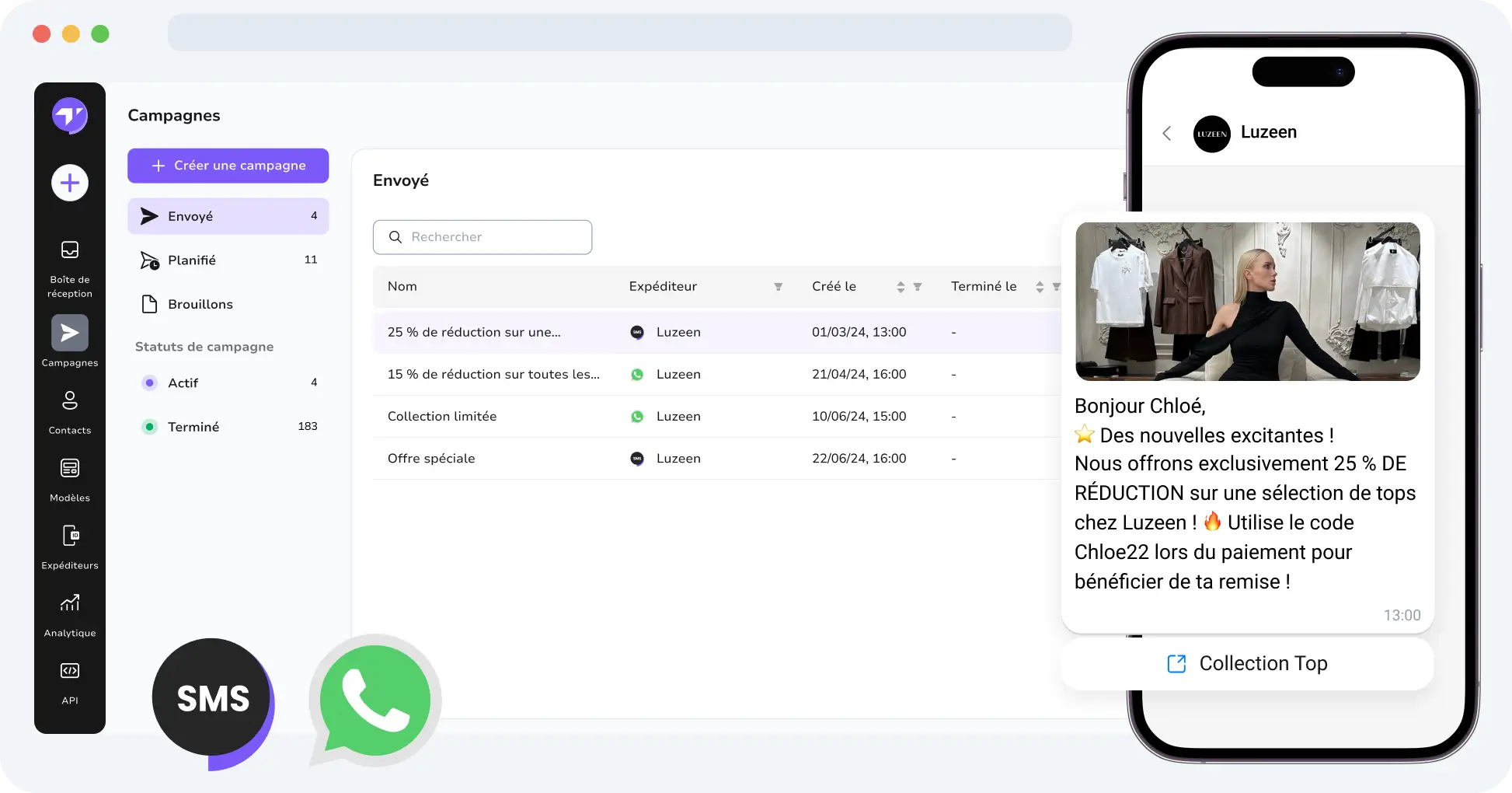Screen dimensions: 1512x793
Task: Open the Modèles sidebar icon
Action: 70,468
